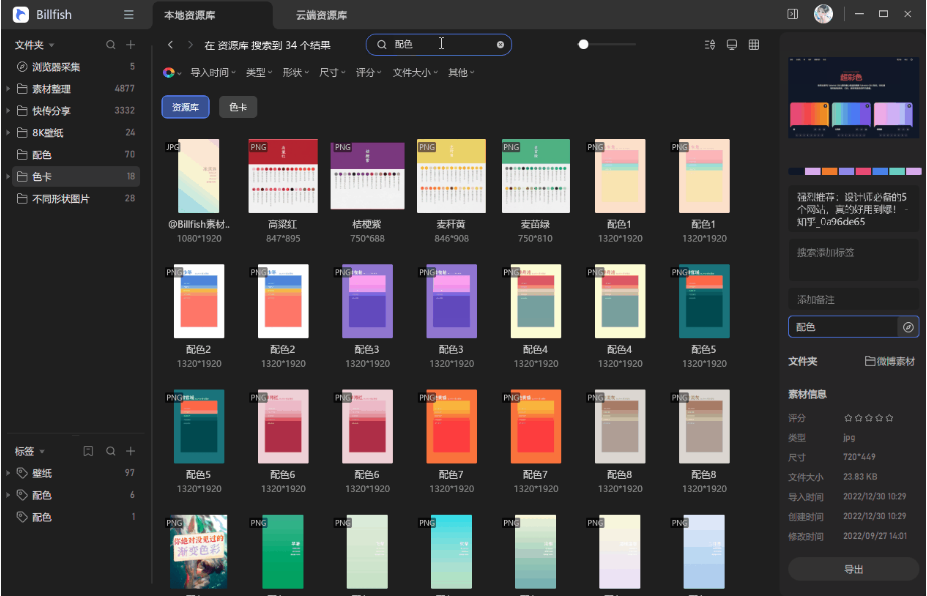Image resolution: width=927 pixels, height=596 pixels.
Task: Click the bookmark icon in the 标签 header
Action: click(88, 451)
